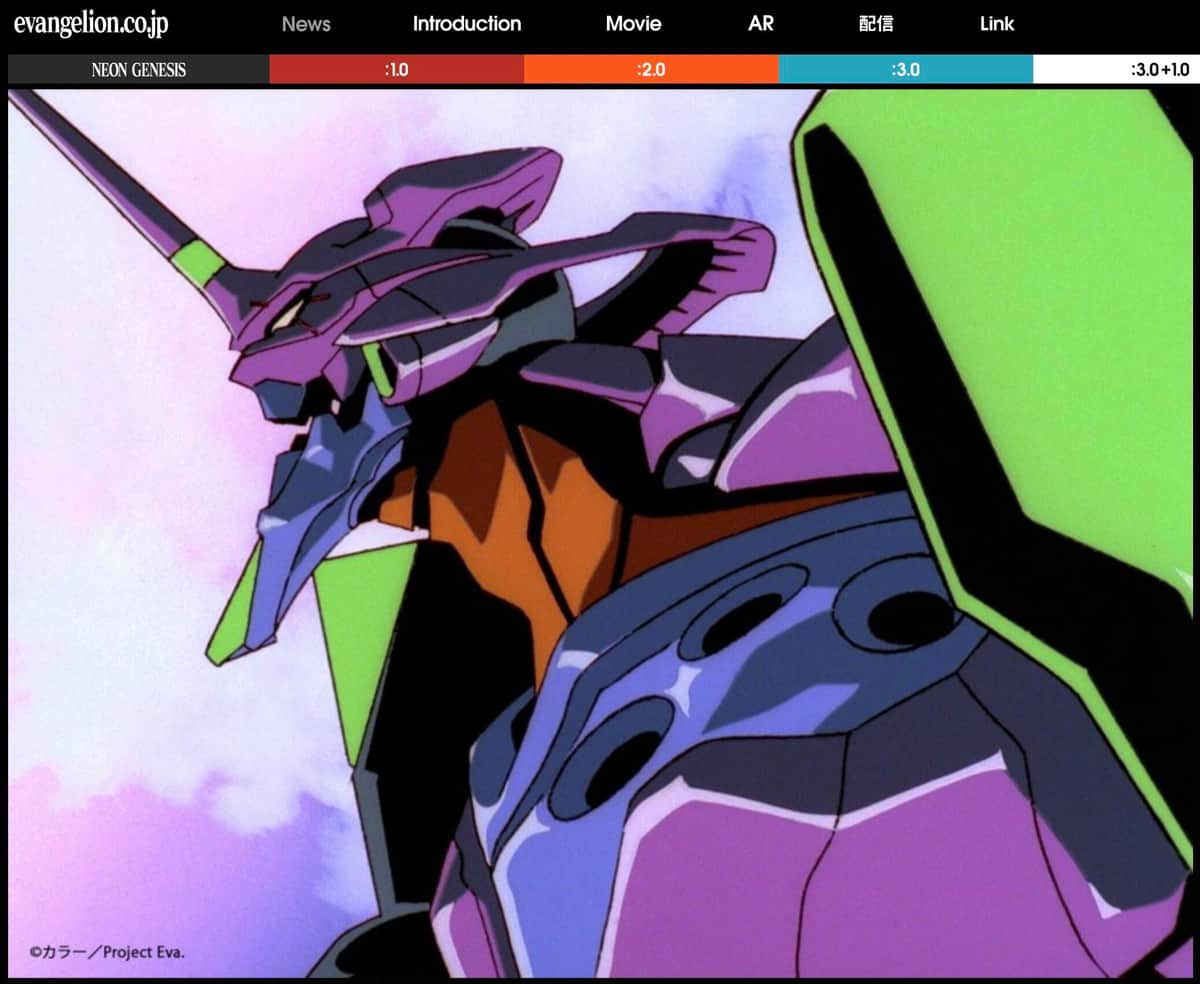
Task: Click the green stripe on the Eva's horn
Action: pos(198,263)
